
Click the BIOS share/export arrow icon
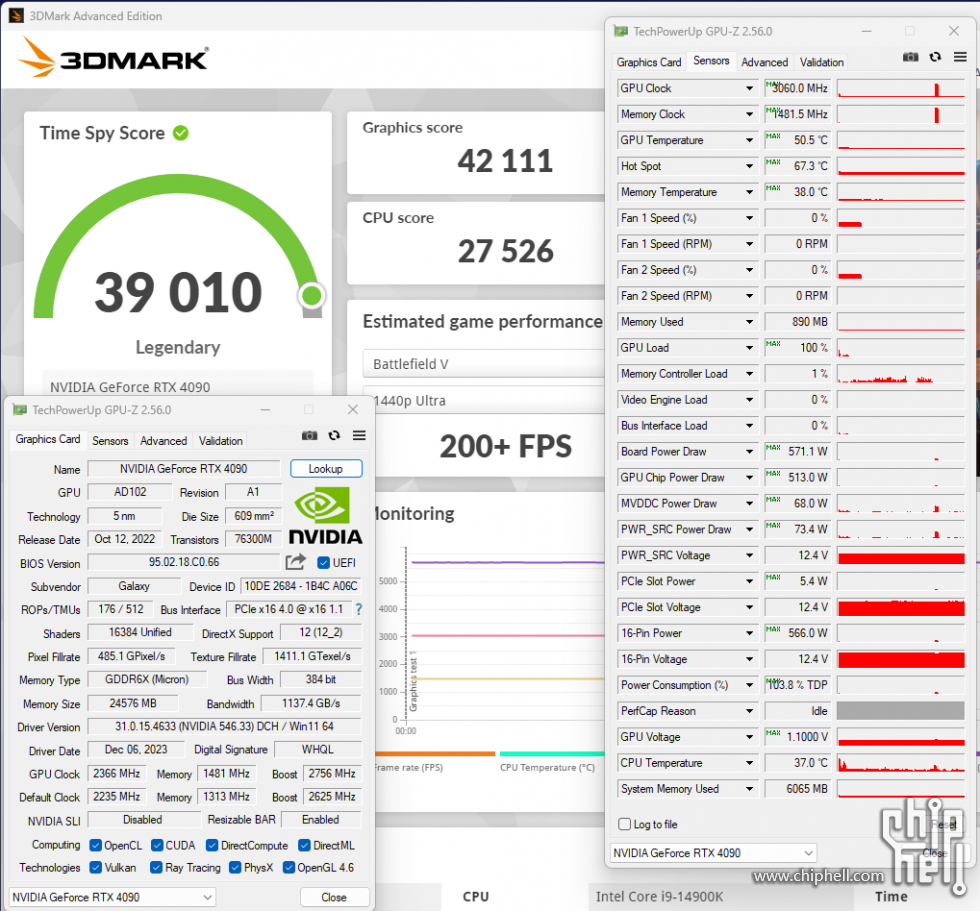(x=296, y=562)
